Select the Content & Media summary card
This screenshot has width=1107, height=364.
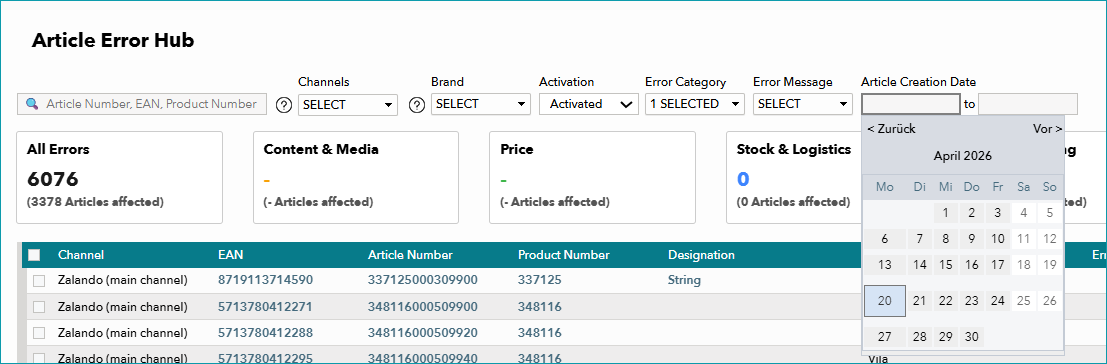coord(356,177)
